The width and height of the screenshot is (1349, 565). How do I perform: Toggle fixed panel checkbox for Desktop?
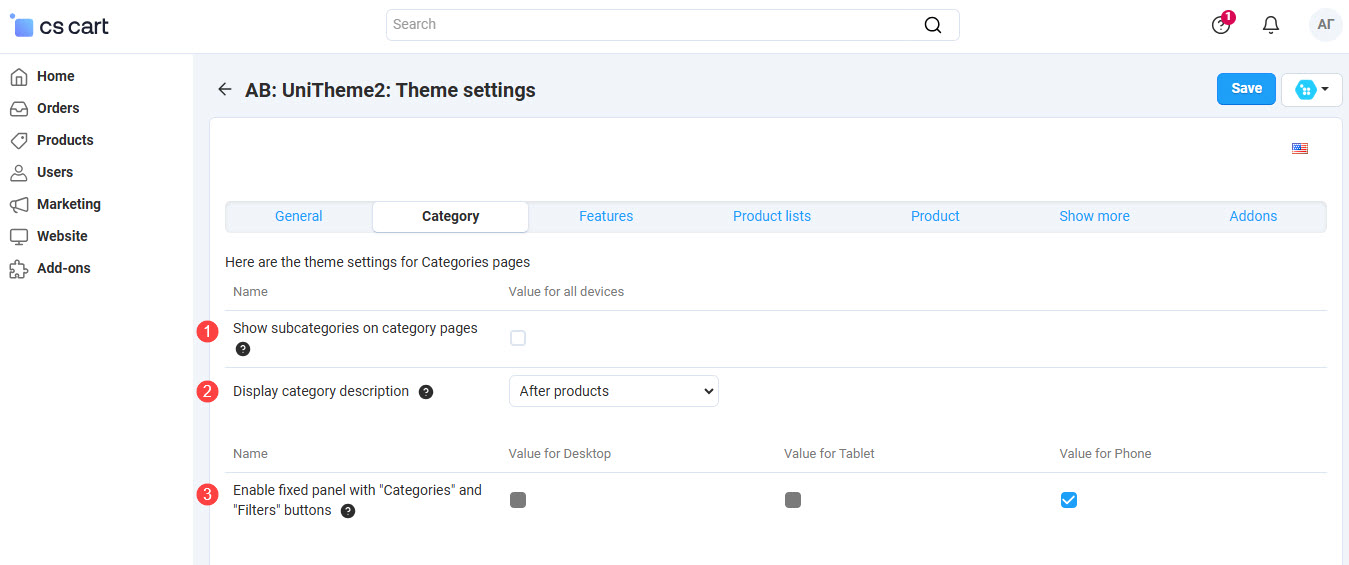pos(518,500)
